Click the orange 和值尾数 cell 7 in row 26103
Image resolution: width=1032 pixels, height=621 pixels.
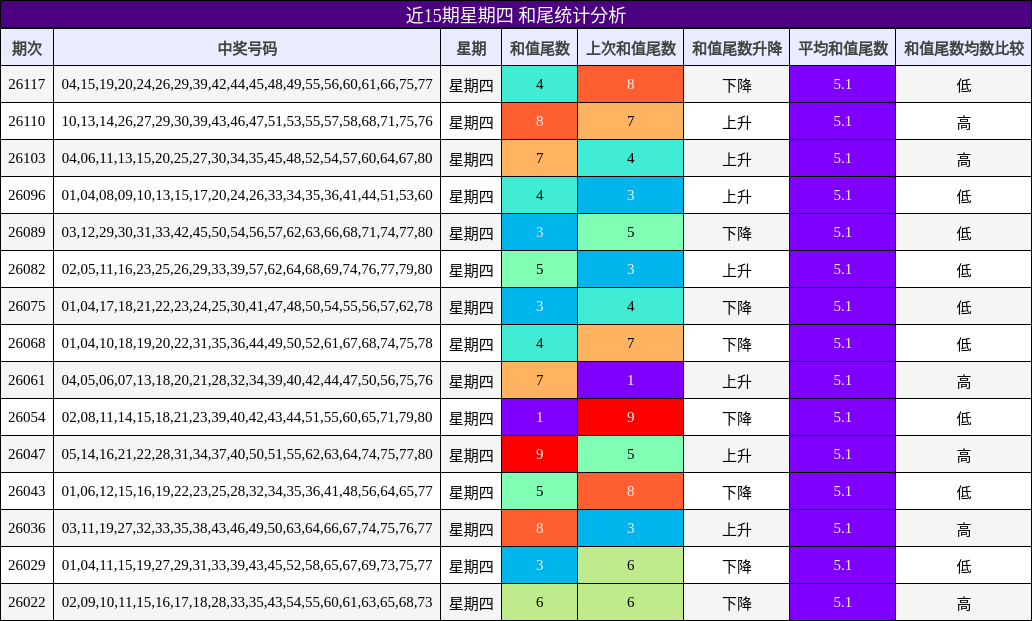[540, 159]
